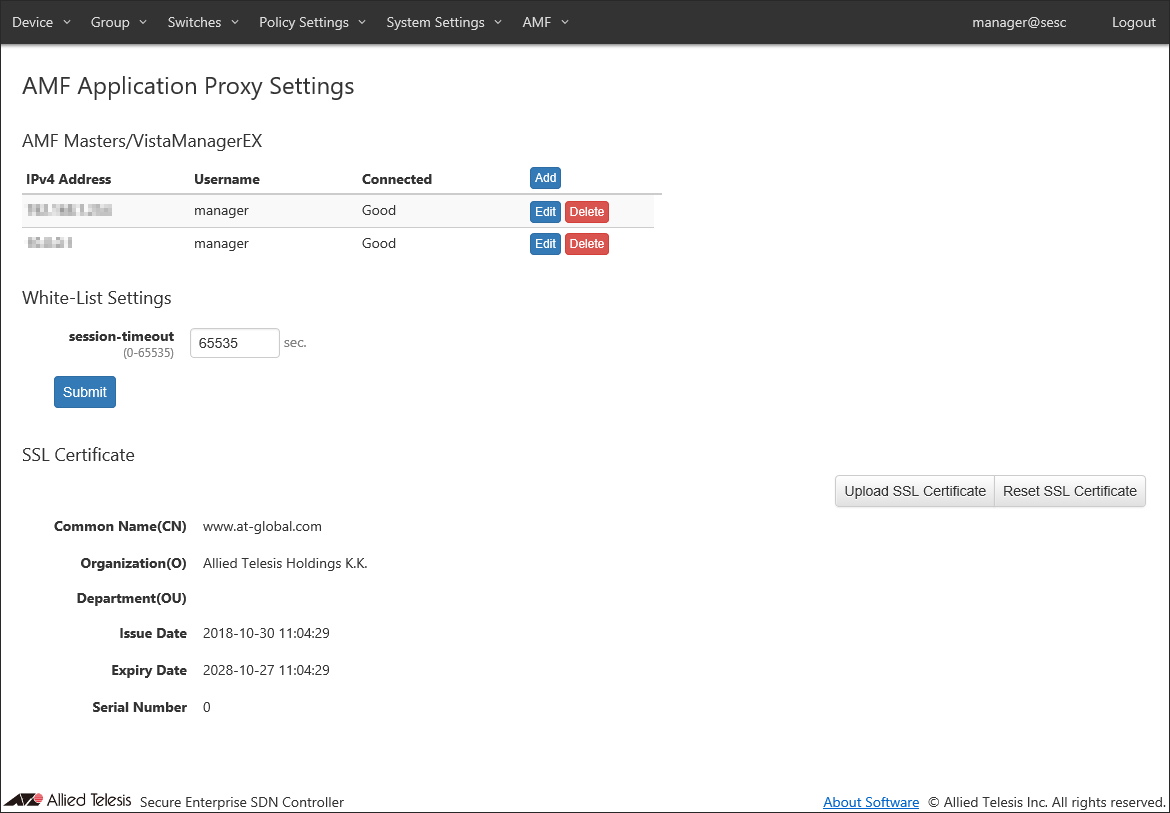Edit the first AMF Master row
Image resolution: width=1170 pixels, height=813 pixels.
545,212
